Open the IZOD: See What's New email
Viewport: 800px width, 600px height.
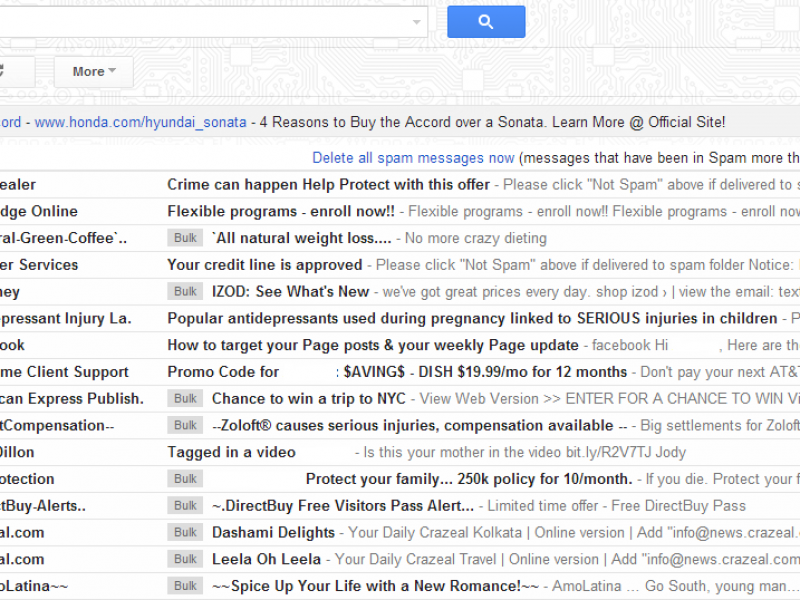[290, 292]
